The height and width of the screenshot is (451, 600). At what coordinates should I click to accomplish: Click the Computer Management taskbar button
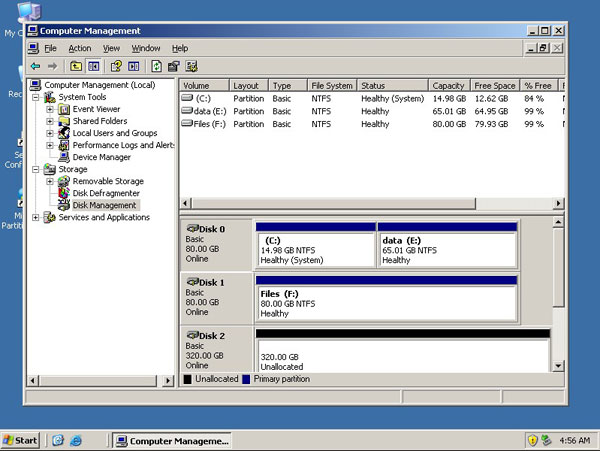tap(172, 441)
